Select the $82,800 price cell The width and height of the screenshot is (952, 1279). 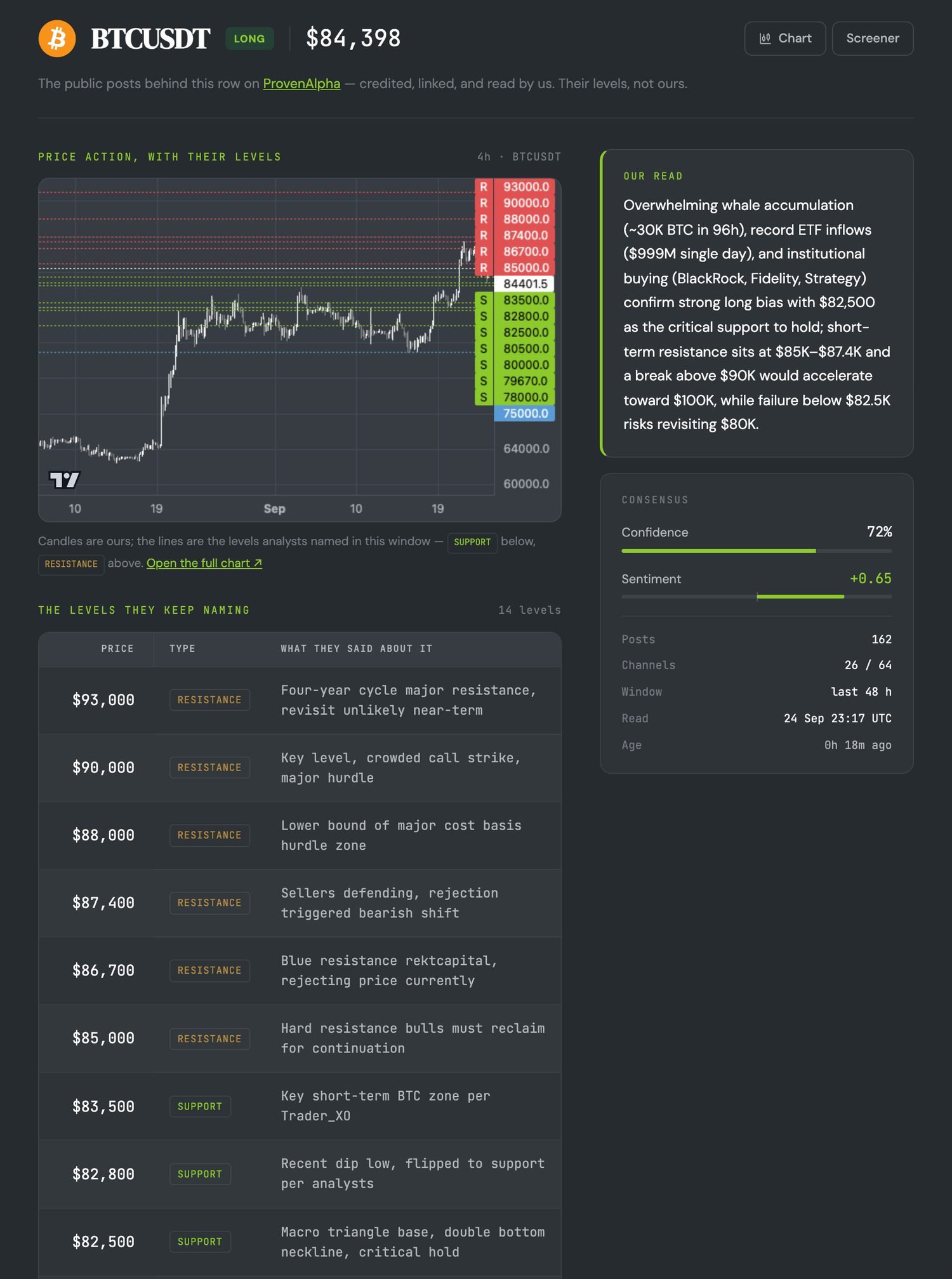[103, 1174]
